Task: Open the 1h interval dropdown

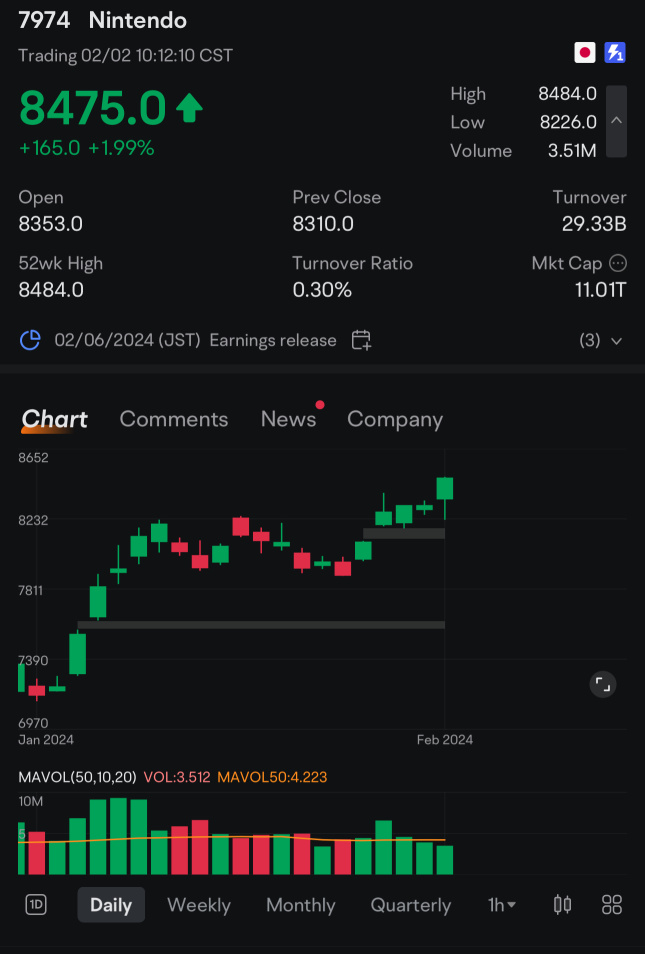Action: (x=502, y=905)
